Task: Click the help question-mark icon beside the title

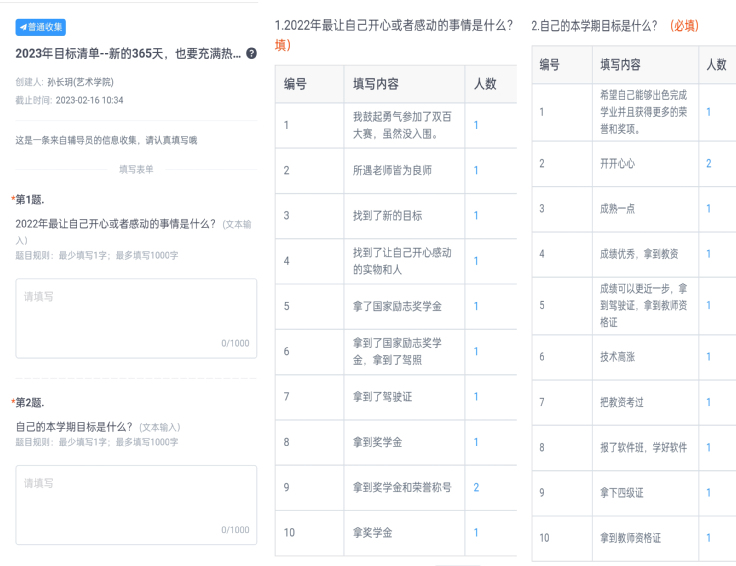Action: [251, 53]
